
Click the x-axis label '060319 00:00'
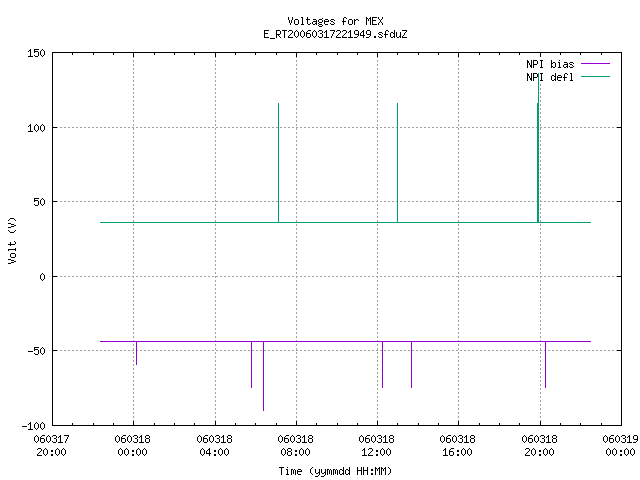(620, 446)
